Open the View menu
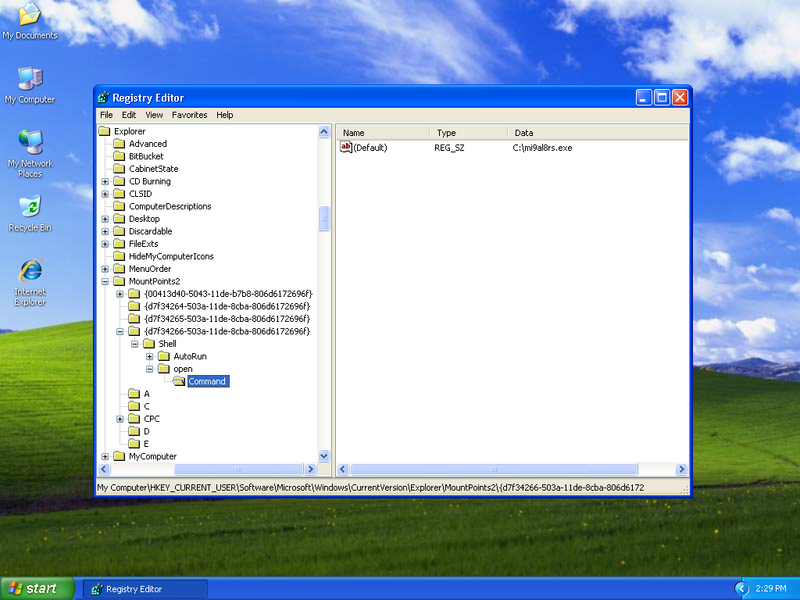800x600 pixels. 154,115
